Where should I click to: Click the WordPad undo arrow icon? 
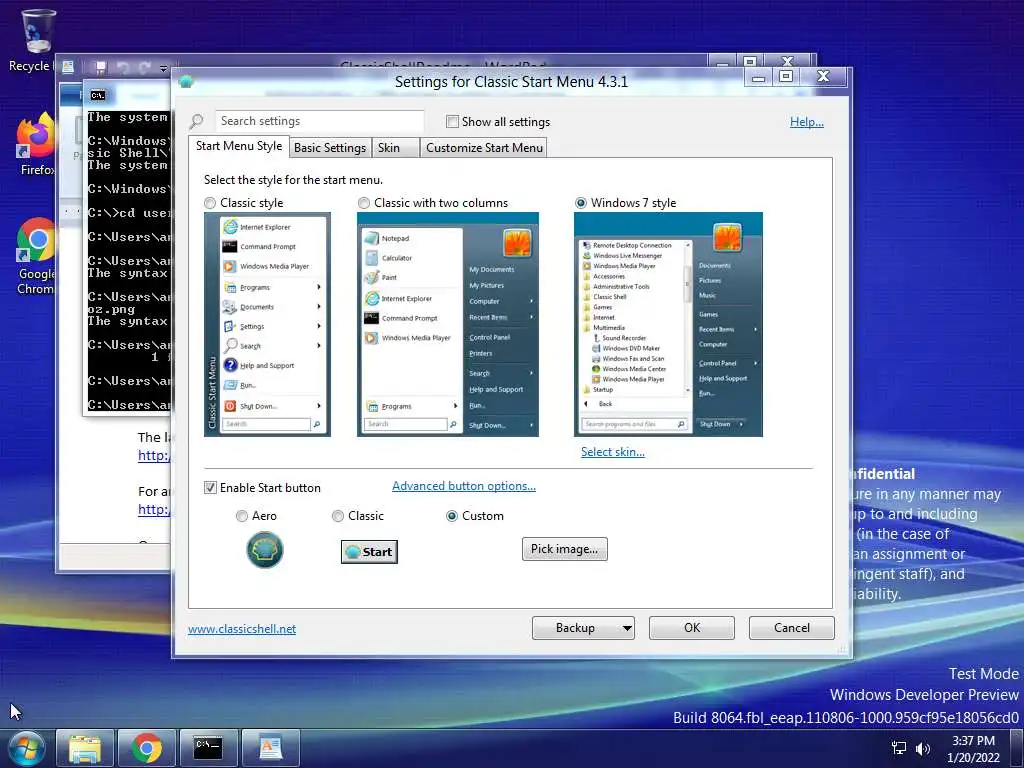click(x=123, y=67)
